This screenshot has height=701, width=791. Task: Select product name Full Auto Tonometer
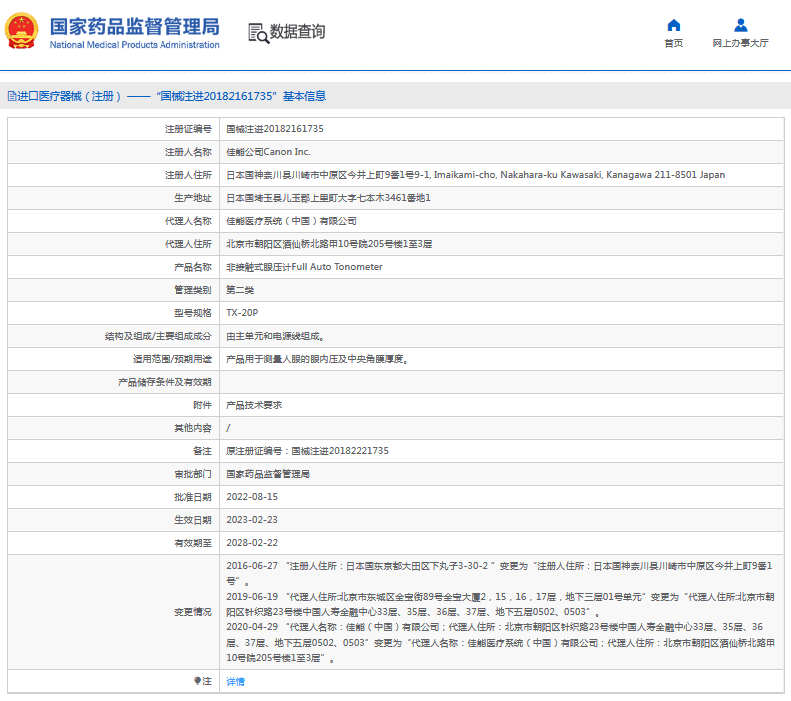click(x=304, y=267)
